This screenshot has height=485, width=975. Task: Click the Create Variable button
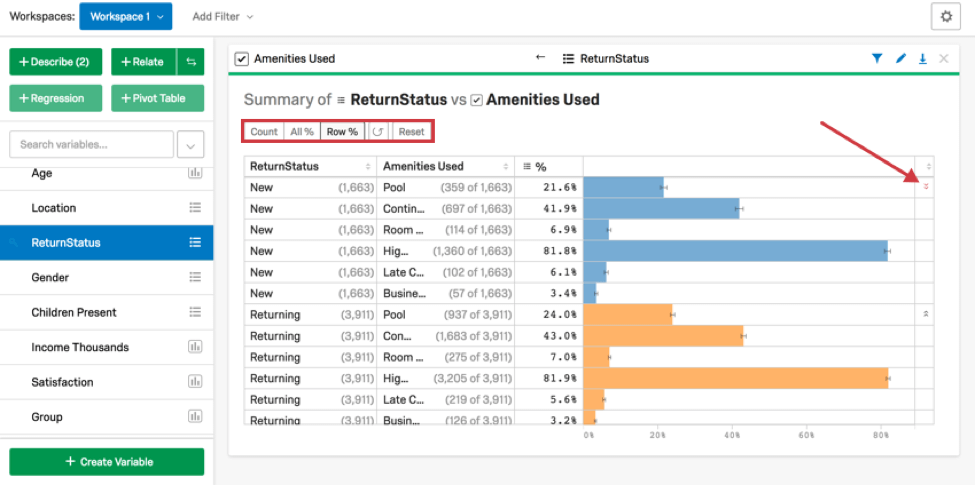106,462
